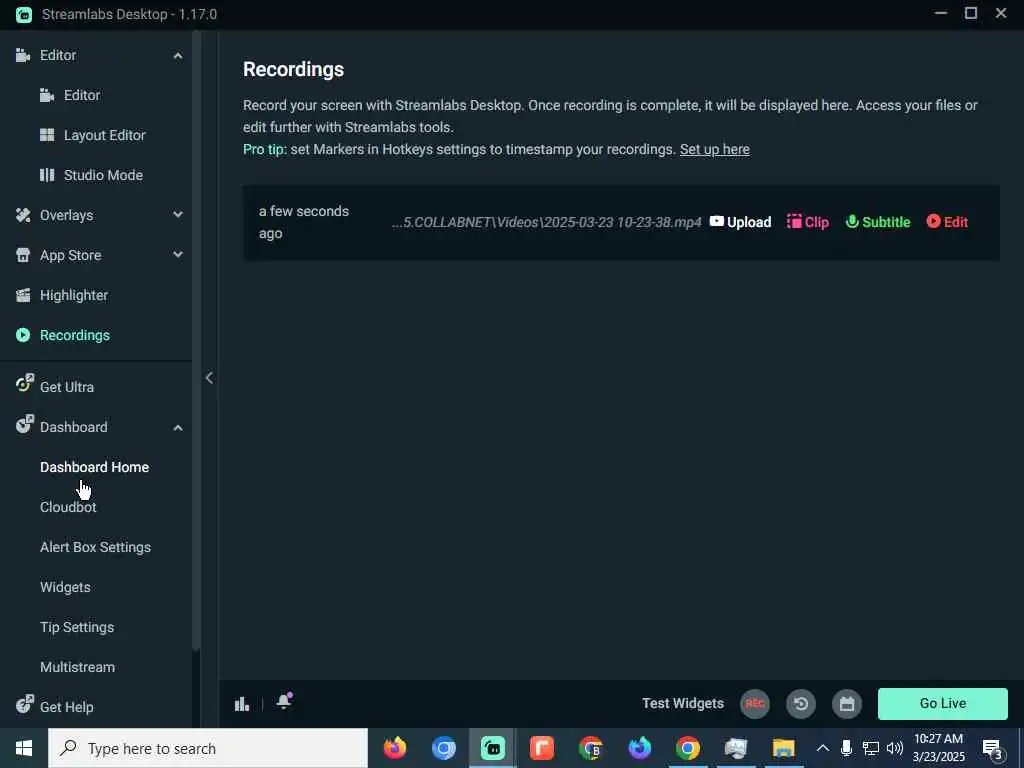Click the green Subtitle microphone icon
The width and height of the screenshot is (1024, 768).
click(x=852, y=221)
